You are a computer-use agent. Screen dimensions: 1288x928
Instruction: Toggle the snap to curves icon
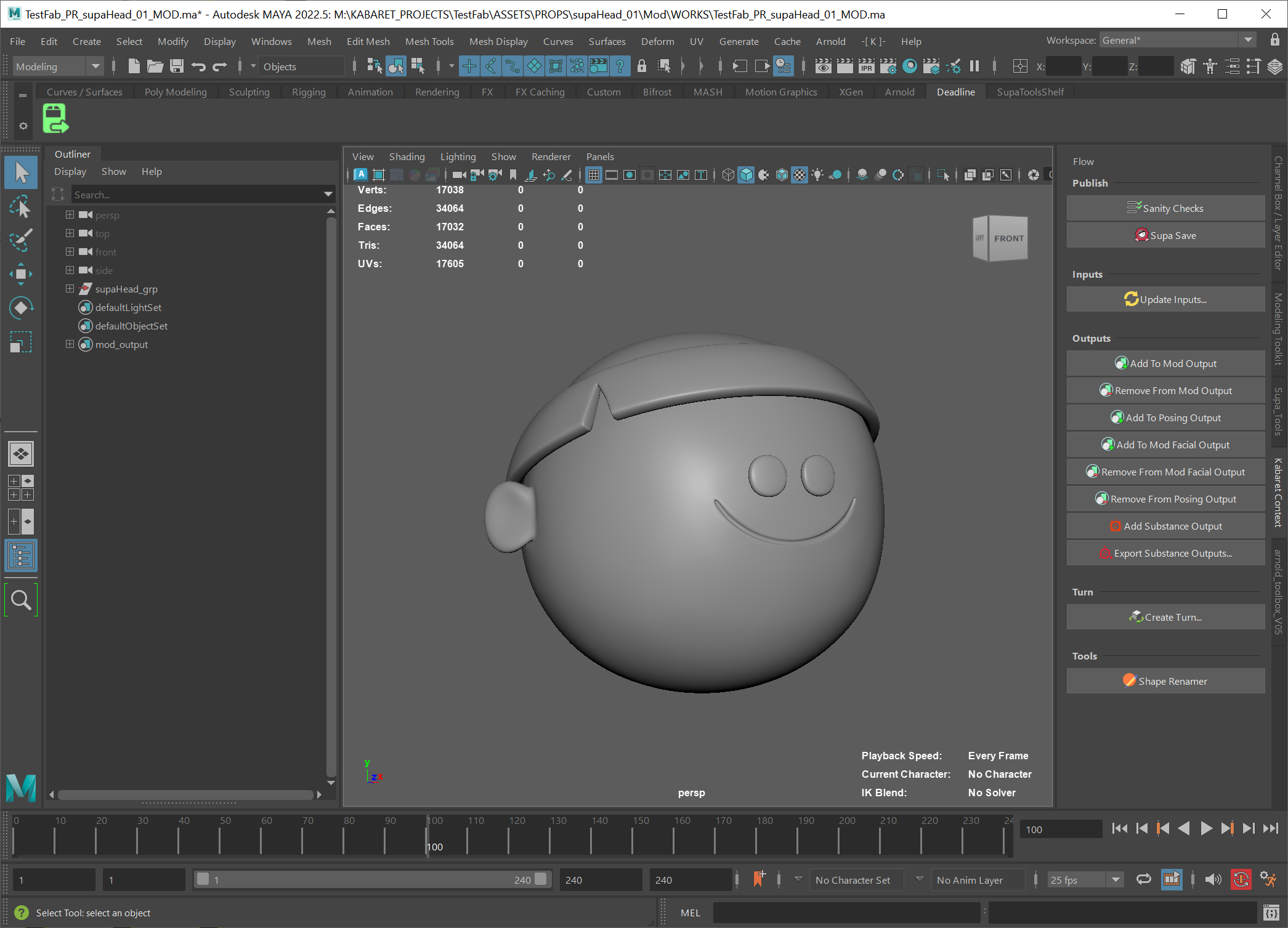(491, 66)
